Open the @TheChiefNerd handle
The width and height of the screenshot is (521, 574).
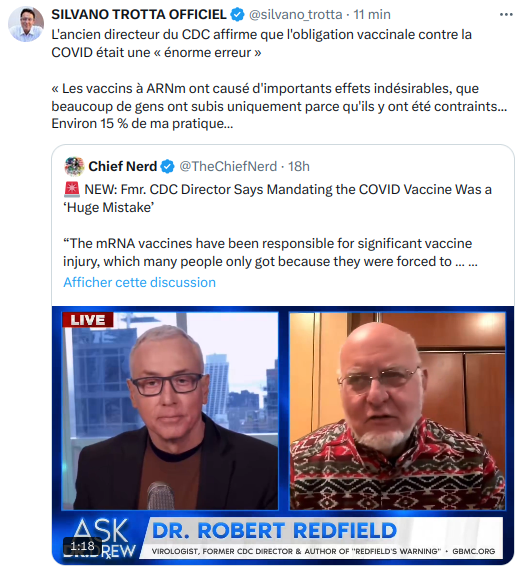228,167
